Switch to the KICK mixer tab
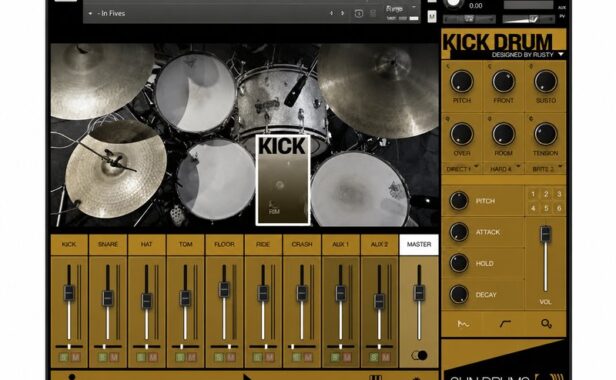The width and height of the screenshot is (616, 380). (x=69, y=244)
